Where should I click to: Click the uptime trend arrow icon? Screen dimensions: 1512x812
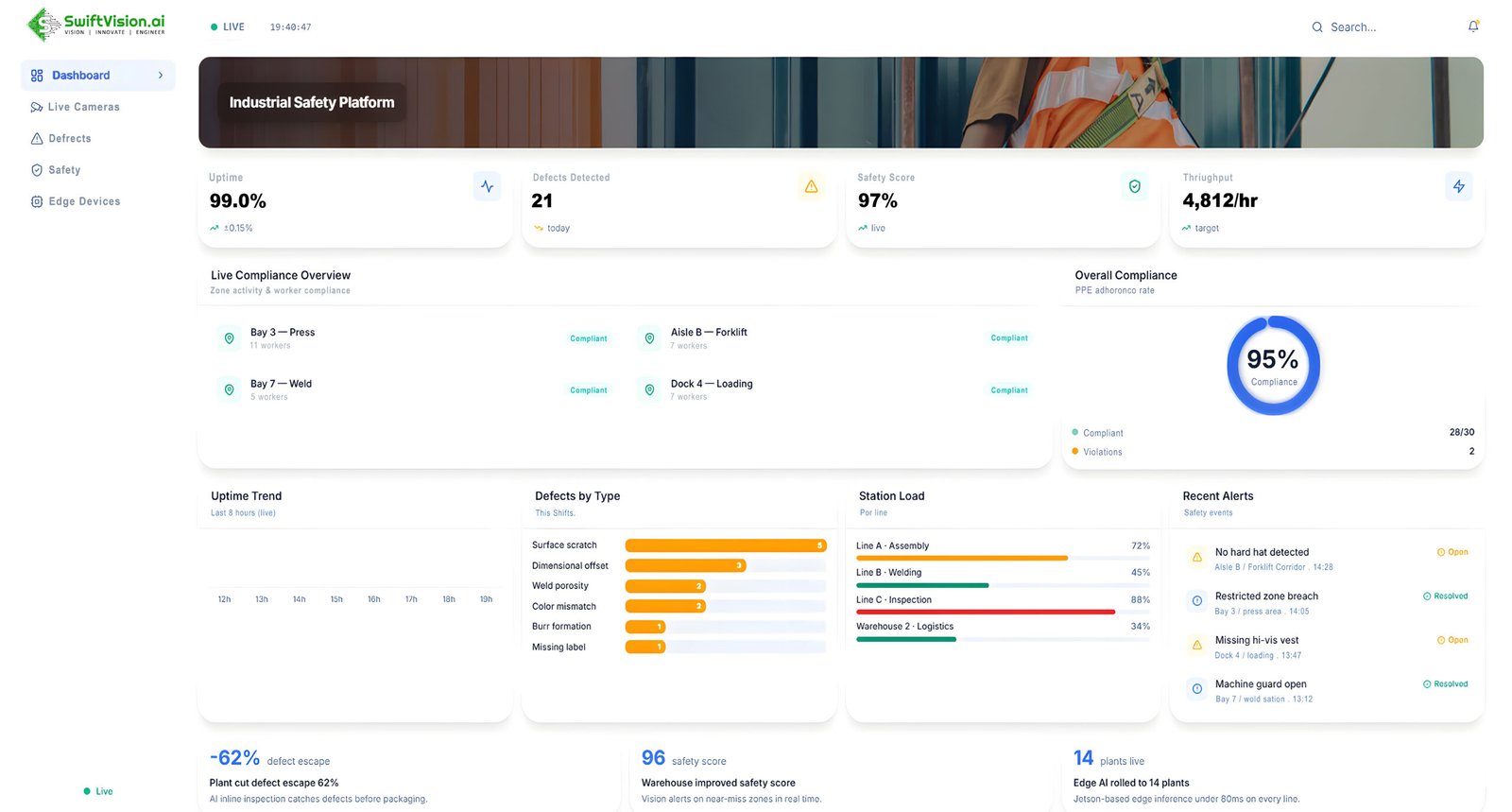pyautogui.click(x=215, y=228)
